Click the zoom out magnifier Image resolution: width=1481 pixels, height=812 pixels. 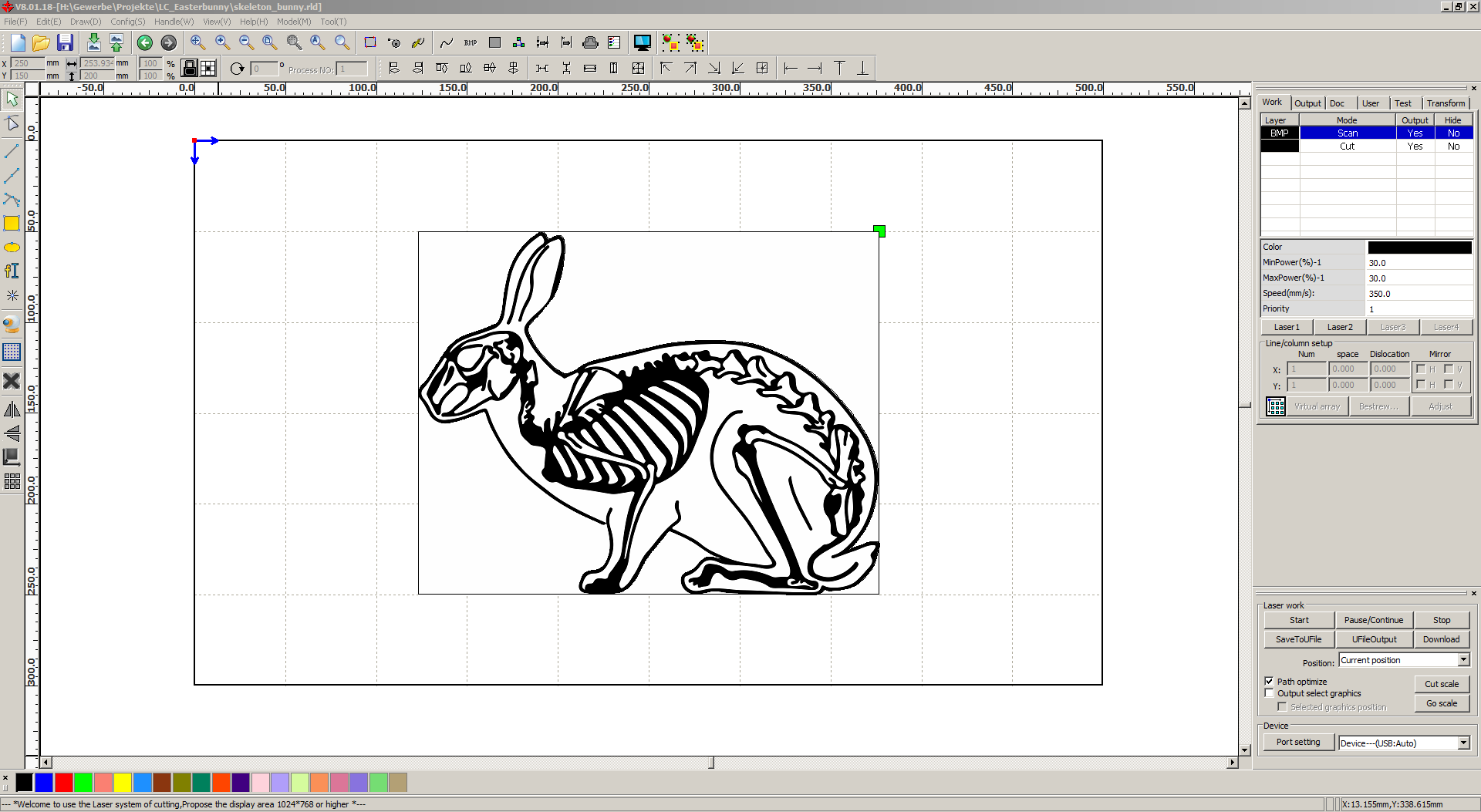[246, 42]
